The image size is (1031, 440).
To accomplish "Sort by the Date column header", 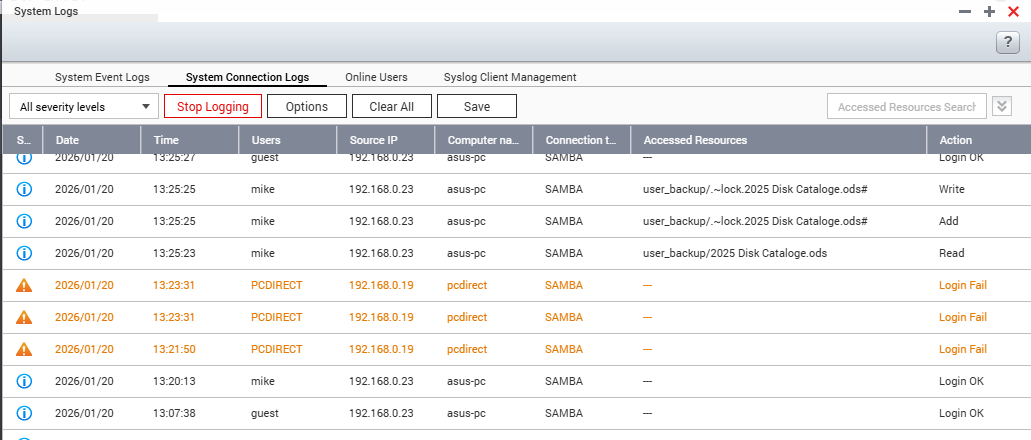I will [x=67, y=140].
